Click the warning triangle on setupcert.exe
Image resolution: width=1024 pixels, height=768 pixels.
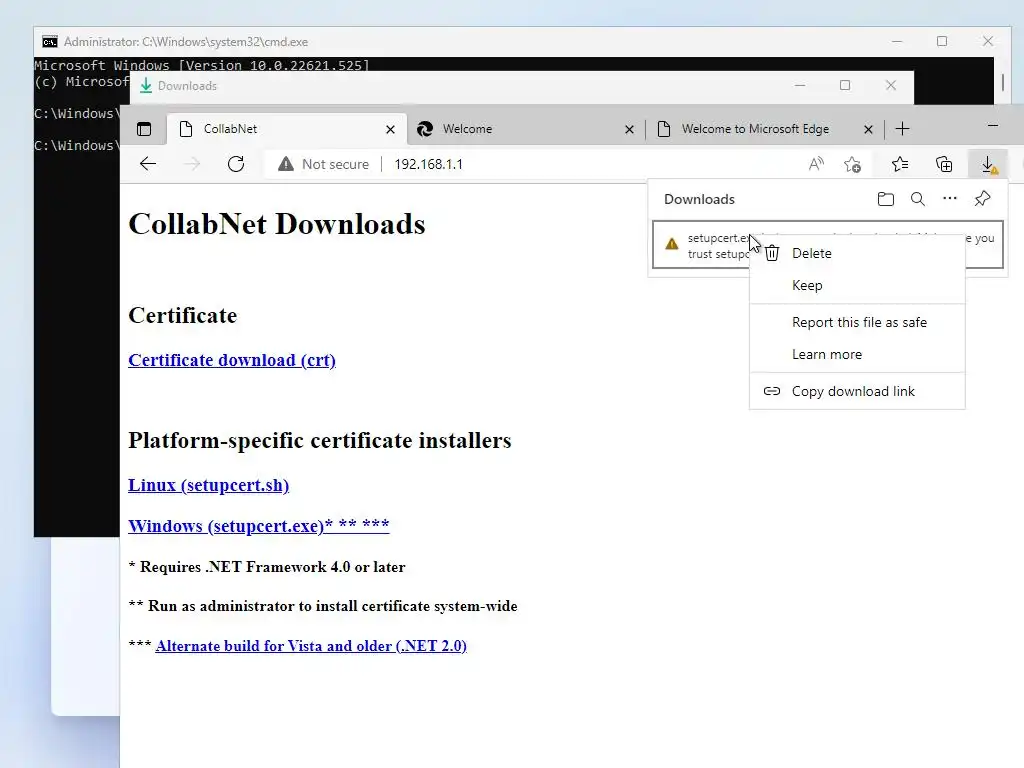[x=671, y=244]
